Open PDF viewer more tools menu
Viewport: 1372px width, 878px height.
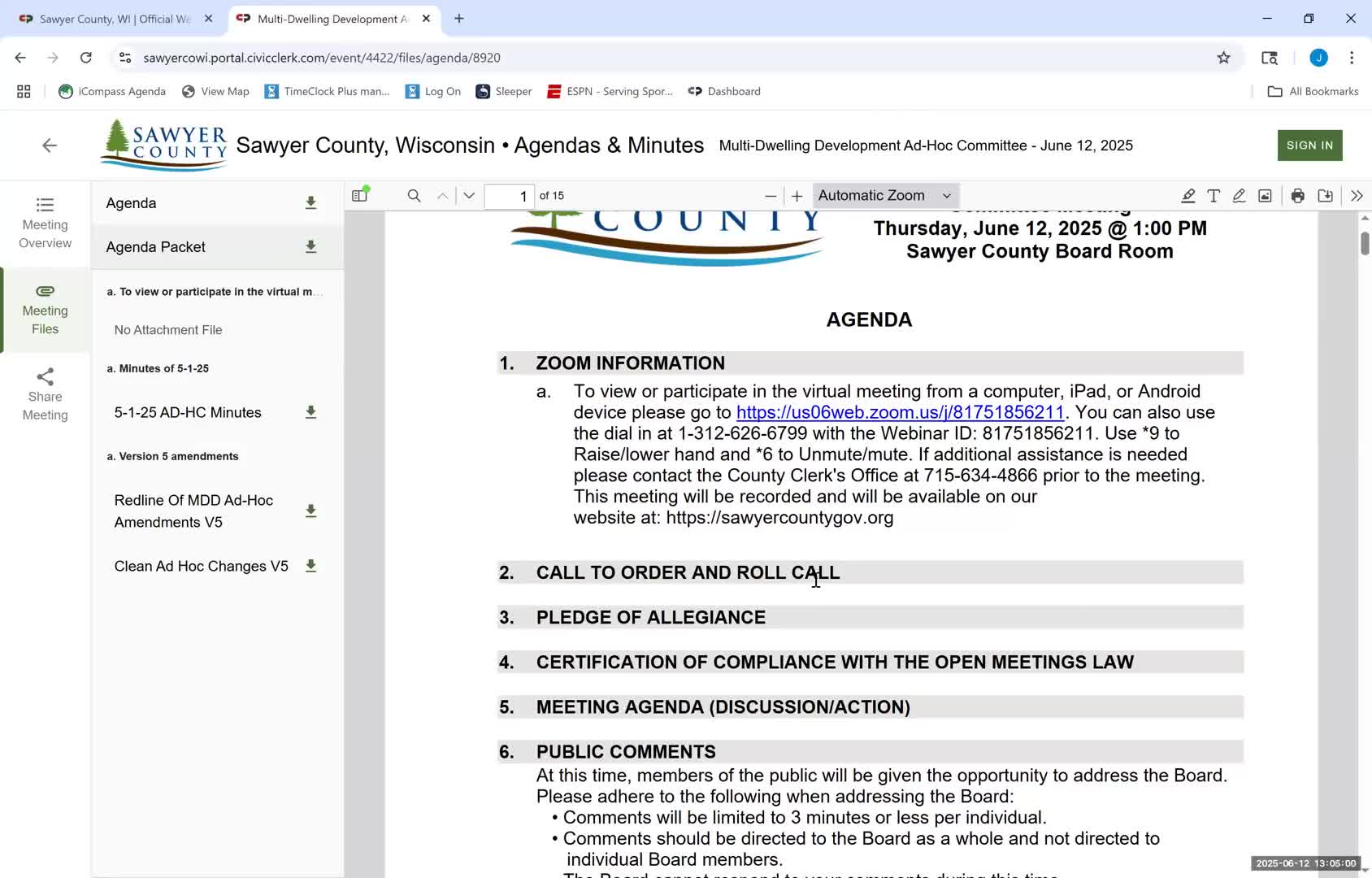pos(1357,196)
